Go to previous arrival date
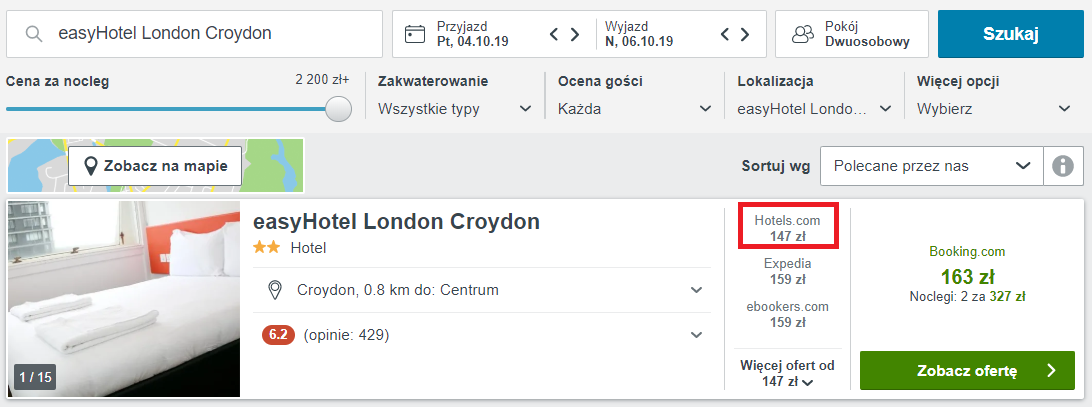 (x=554, y=34)
